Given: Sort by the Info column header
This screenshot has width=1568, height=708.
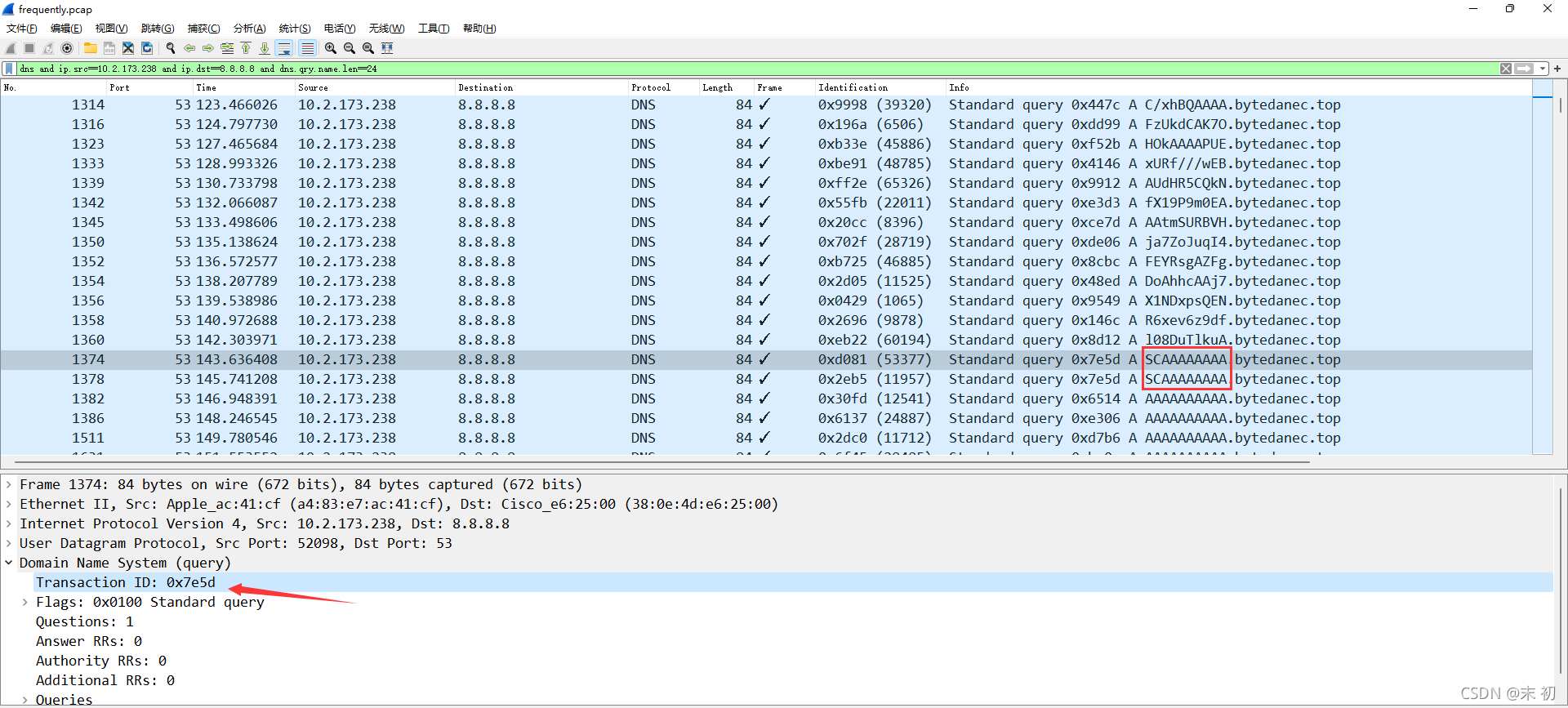Looking at the screenshot, I should click(x=1238, y=87).
